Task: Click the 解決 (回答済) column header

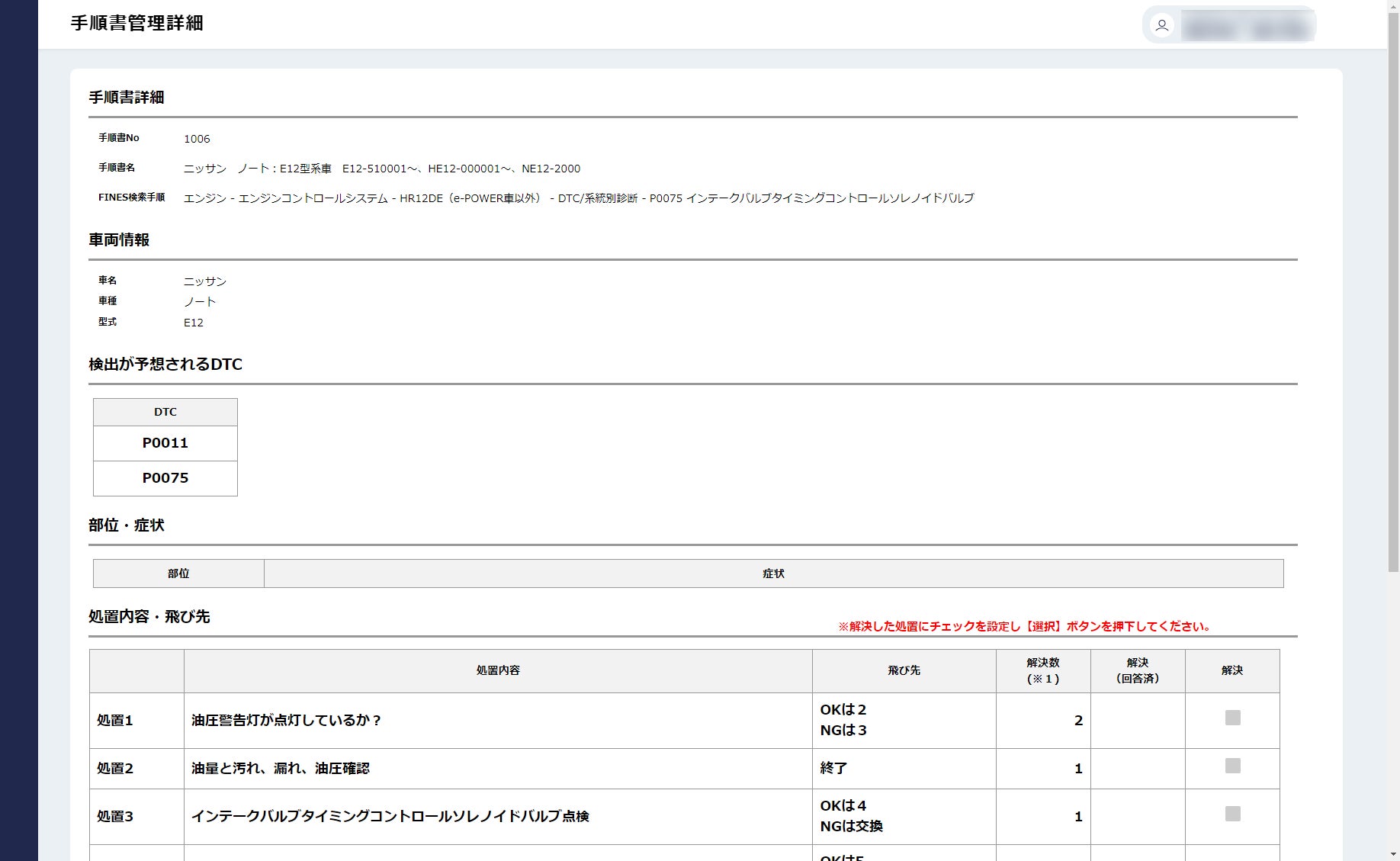Action: point(1138,671)
